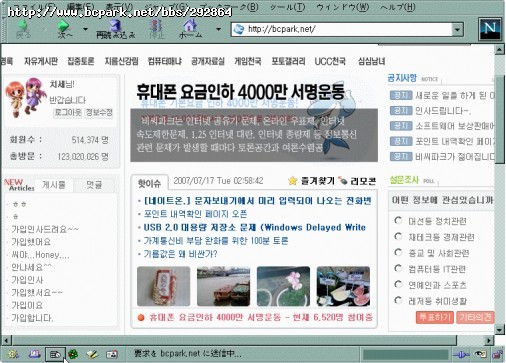Open 포토갤러리 in the site navigation
This screenshot has width=506, height=363.
288,61
